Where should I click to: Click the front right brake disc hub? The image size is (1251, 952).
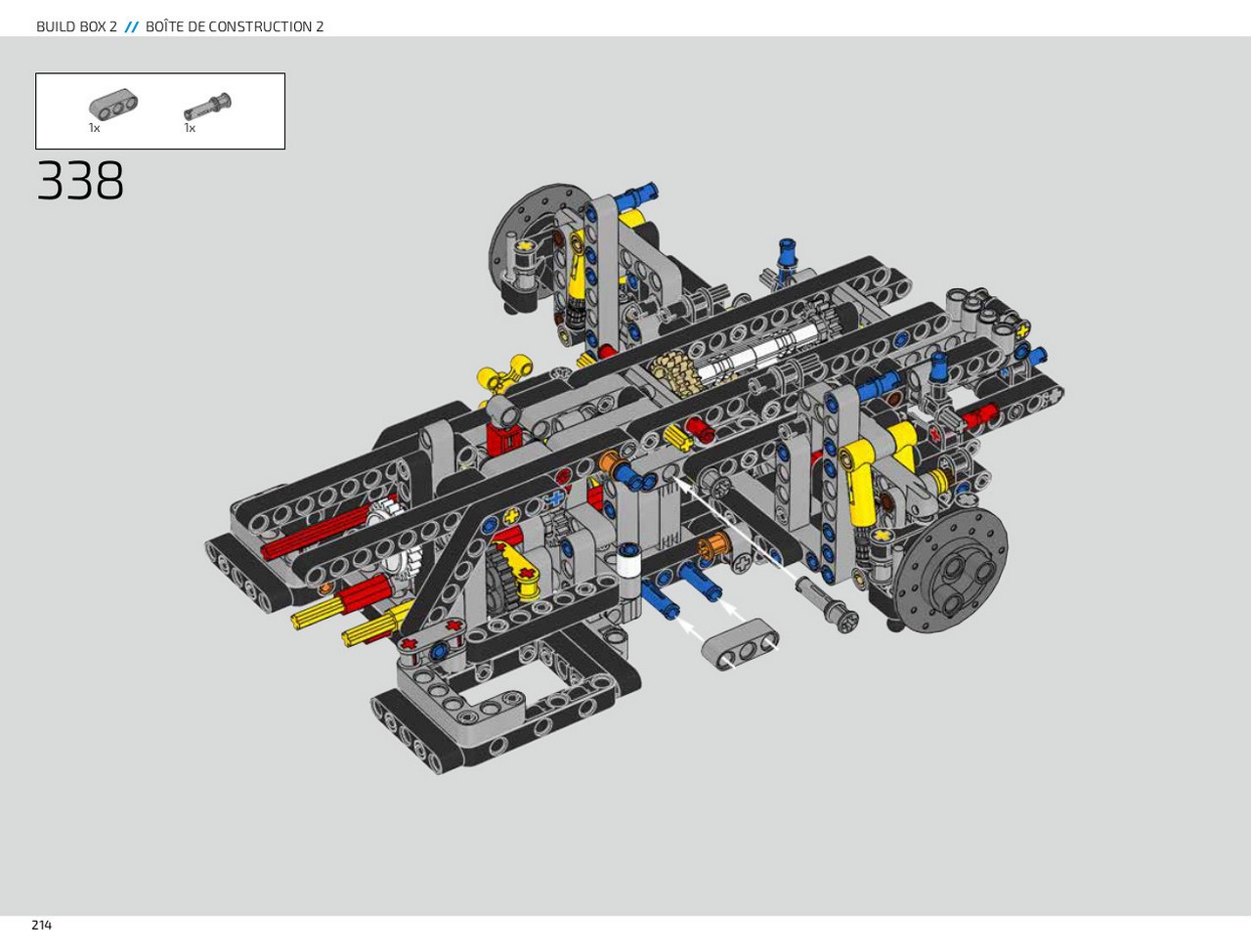tap(953, 571)
